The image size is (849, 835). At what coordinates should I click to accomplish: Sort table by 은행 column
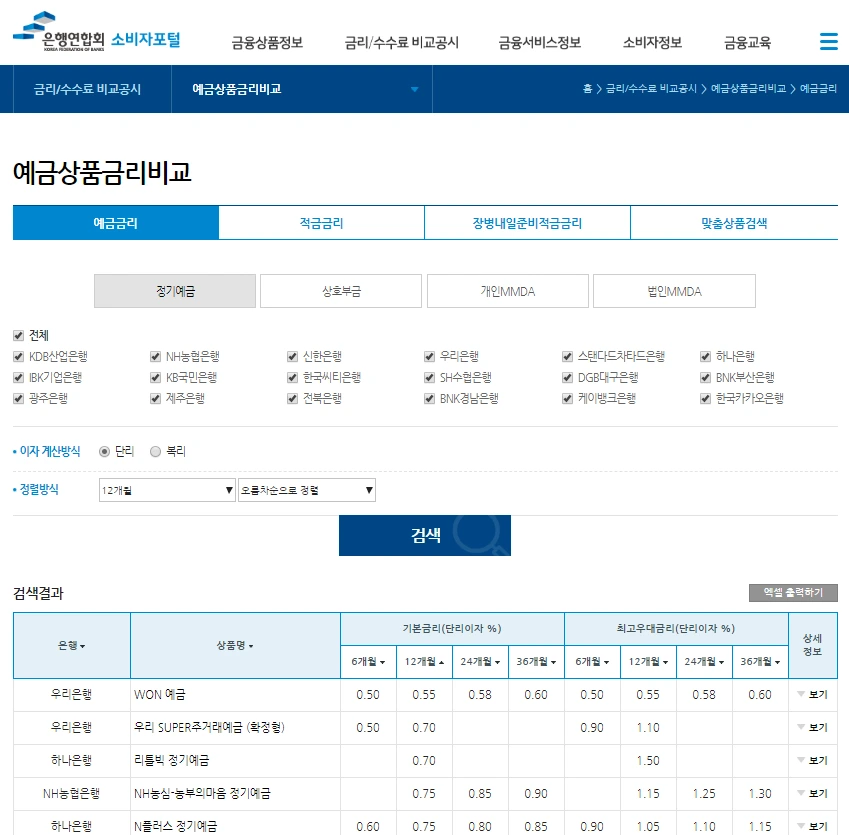pos(71,645)
